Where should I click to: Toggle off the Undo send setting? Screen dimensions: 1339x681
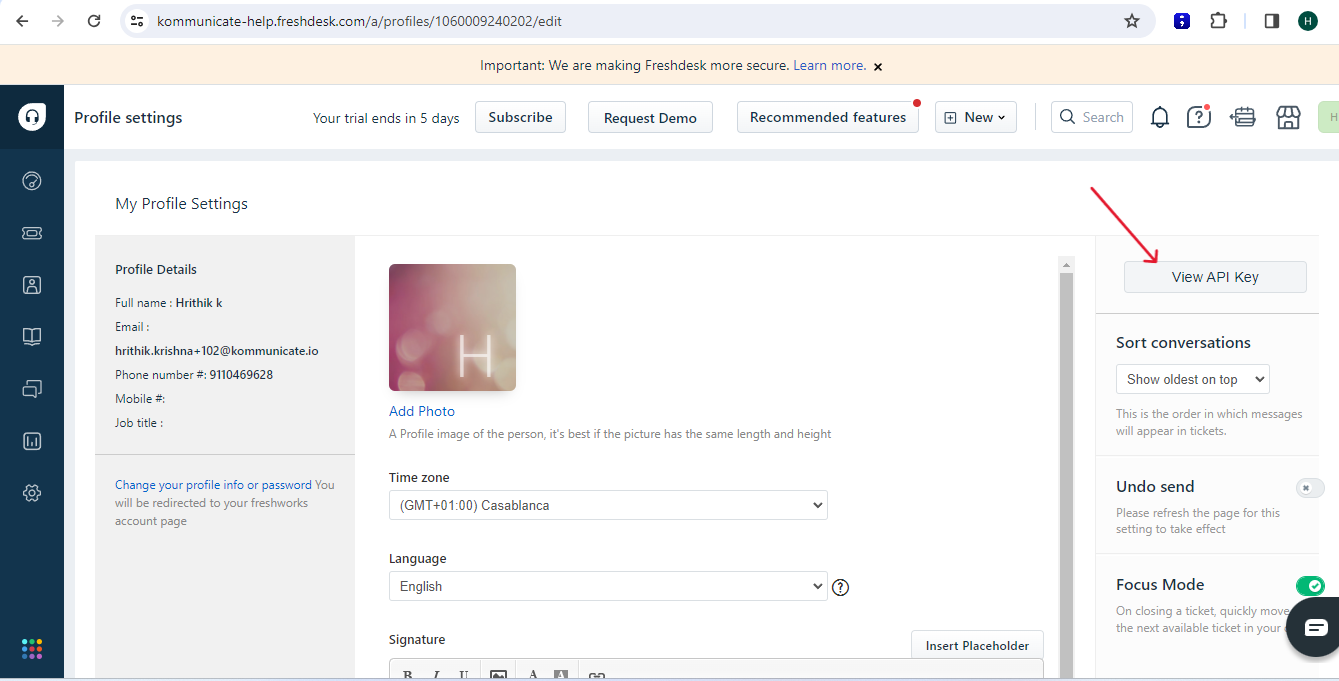[1310, 488]
